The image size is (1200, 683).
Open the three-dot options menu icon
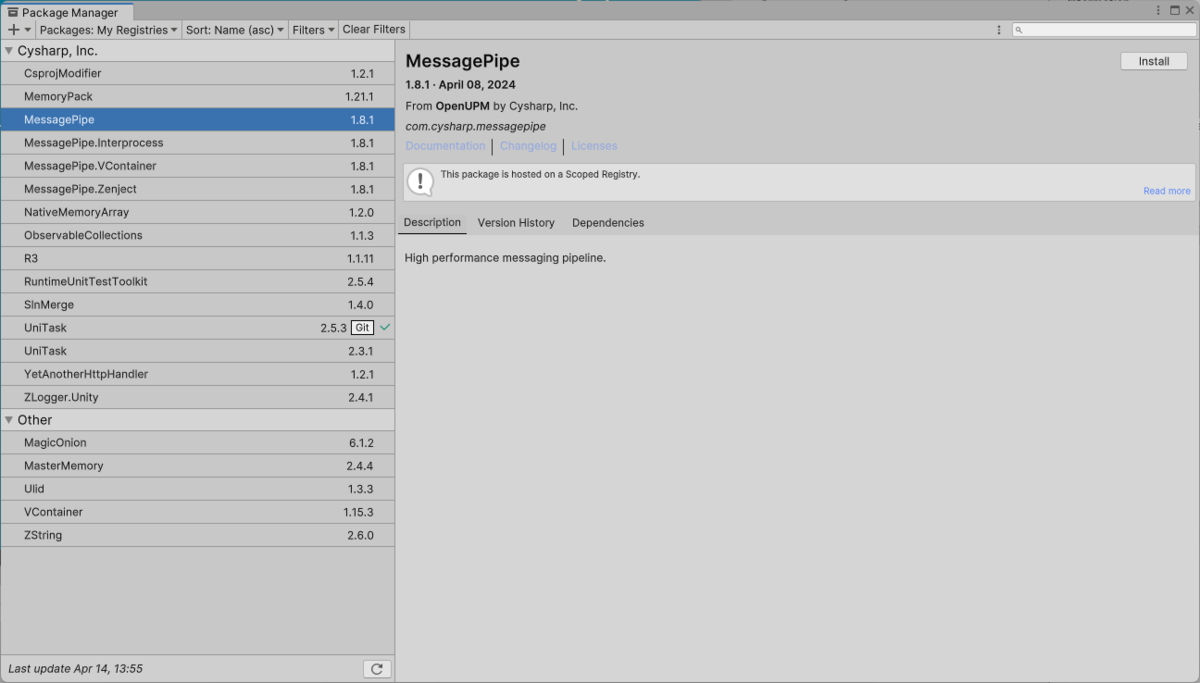(x=999, y=30)
